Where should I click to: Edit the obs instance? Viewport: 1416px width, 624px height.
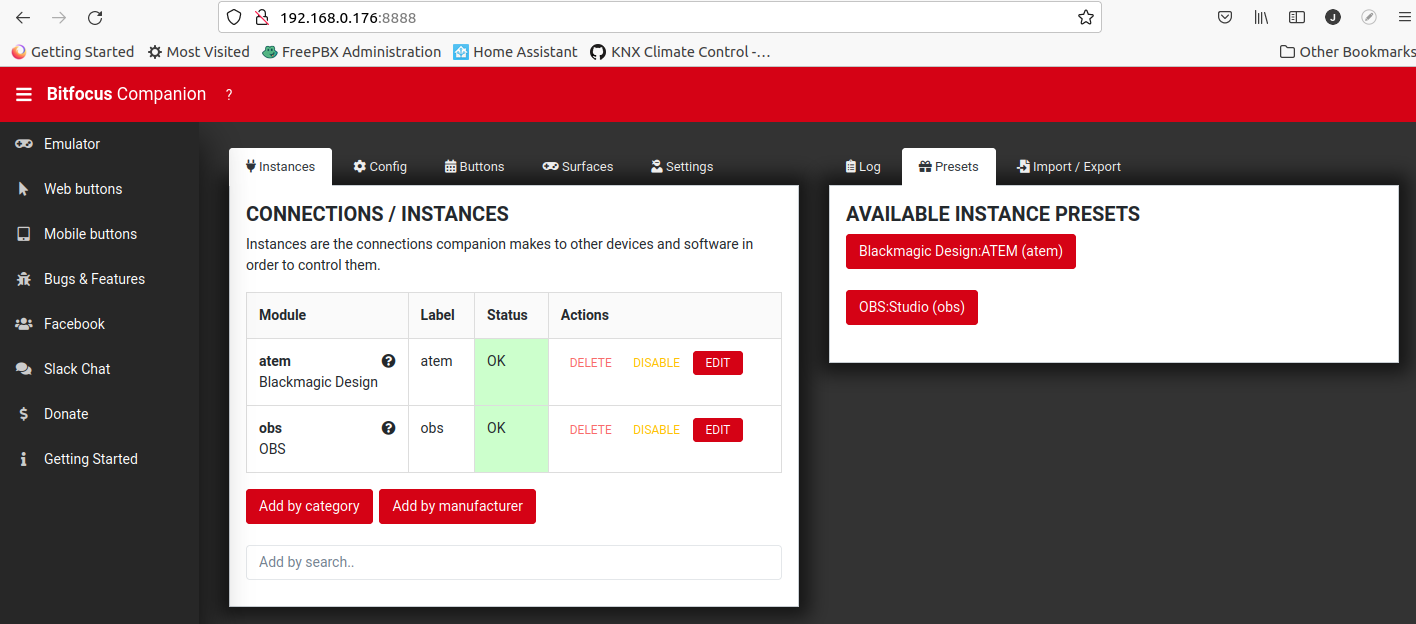(x=718, y=430)
